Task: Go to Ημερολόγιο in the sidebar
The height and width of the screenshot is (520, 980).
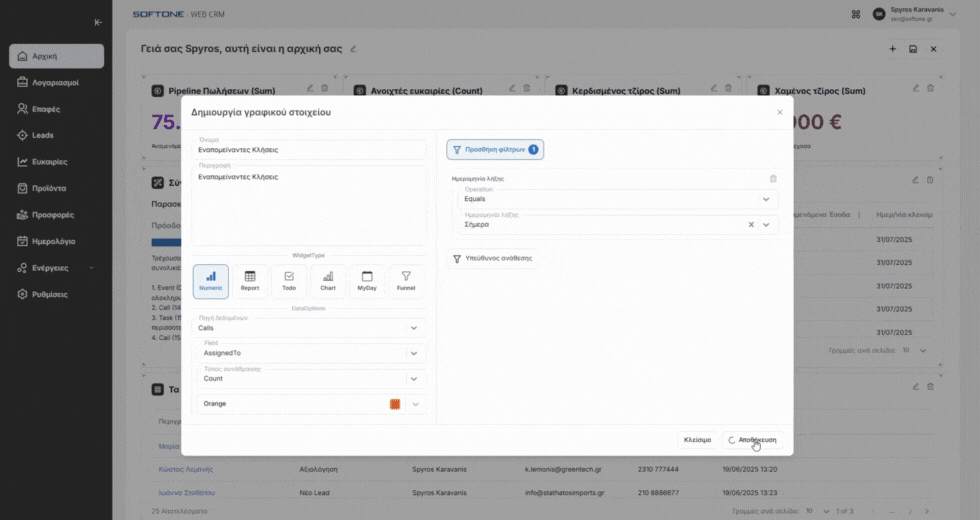Action: pyautogui.click(x=54, y=241)
